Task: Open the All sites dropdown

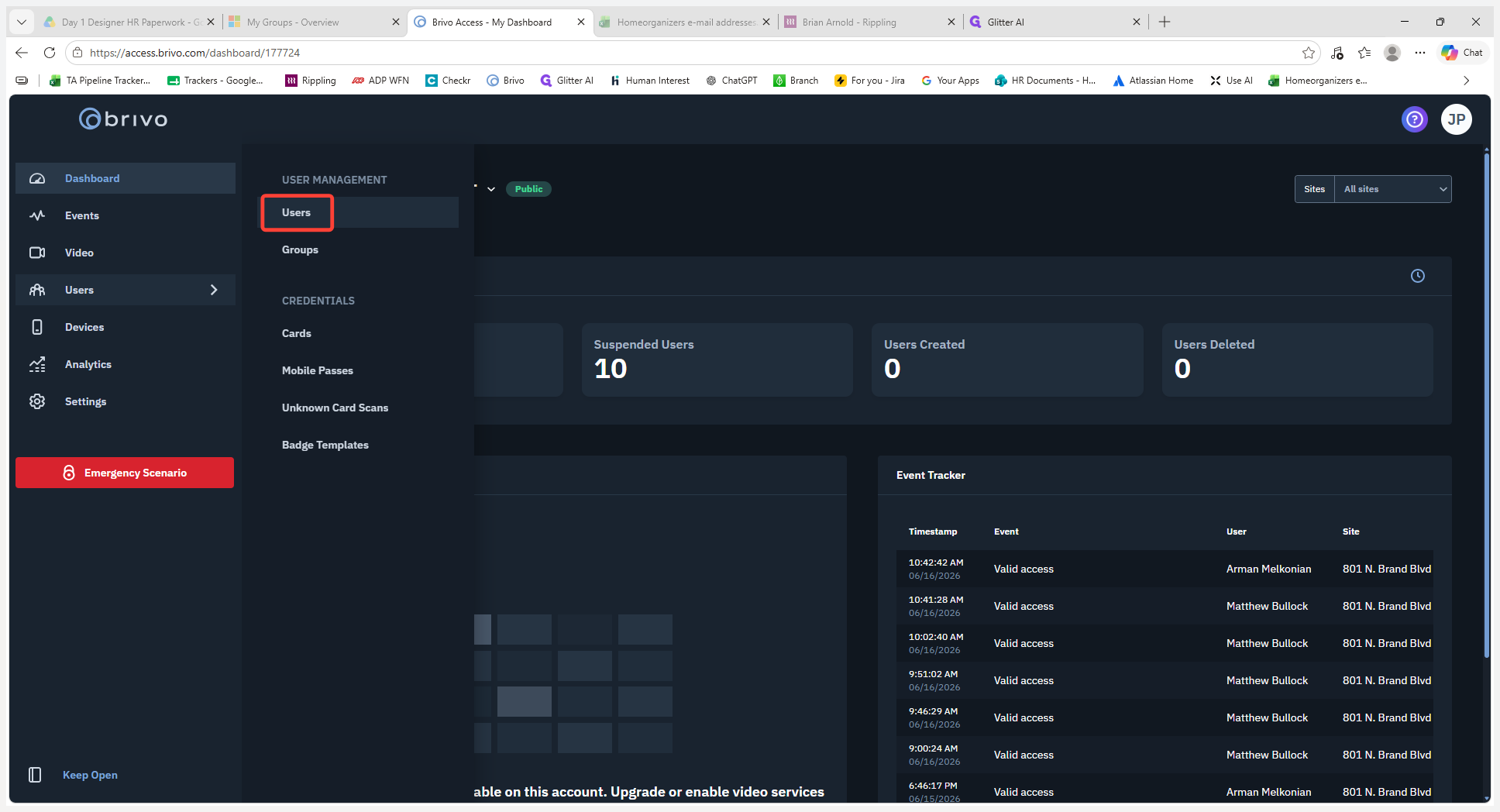Action: click(x=1393, y=189)
